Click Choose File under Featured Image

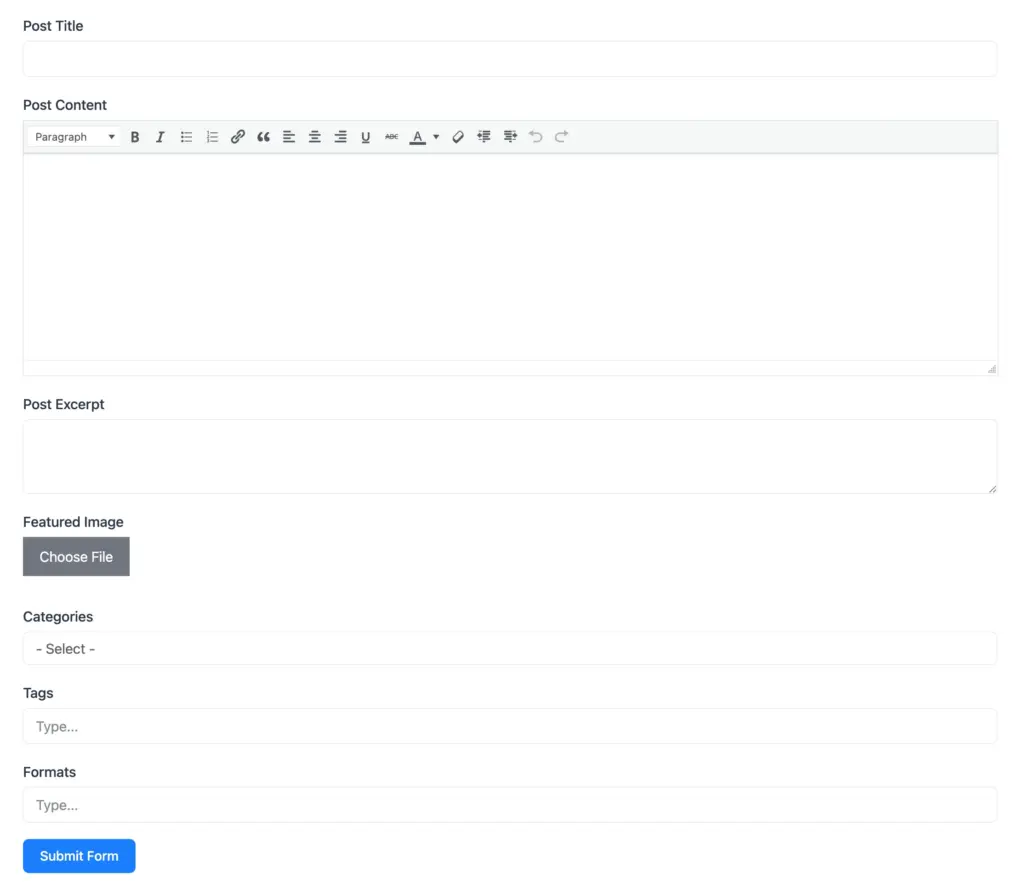click(x=76, y=556)
